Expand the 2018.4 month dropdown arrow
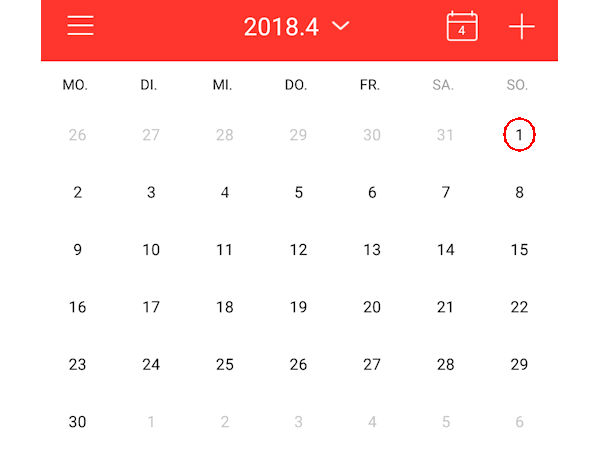 click(x=341, y=26)
